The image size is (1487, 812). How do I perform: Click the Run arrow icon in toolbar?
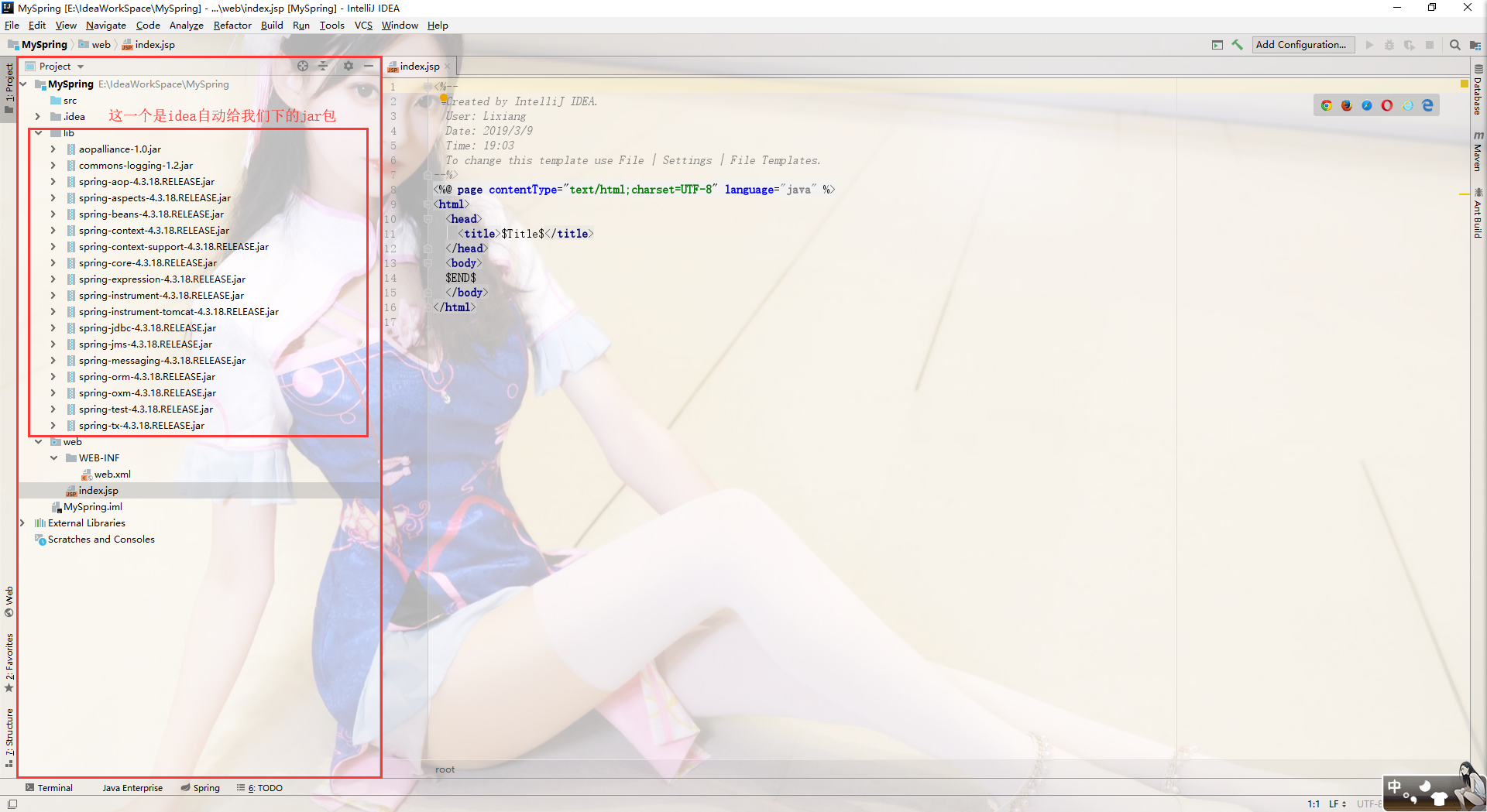1369,45
